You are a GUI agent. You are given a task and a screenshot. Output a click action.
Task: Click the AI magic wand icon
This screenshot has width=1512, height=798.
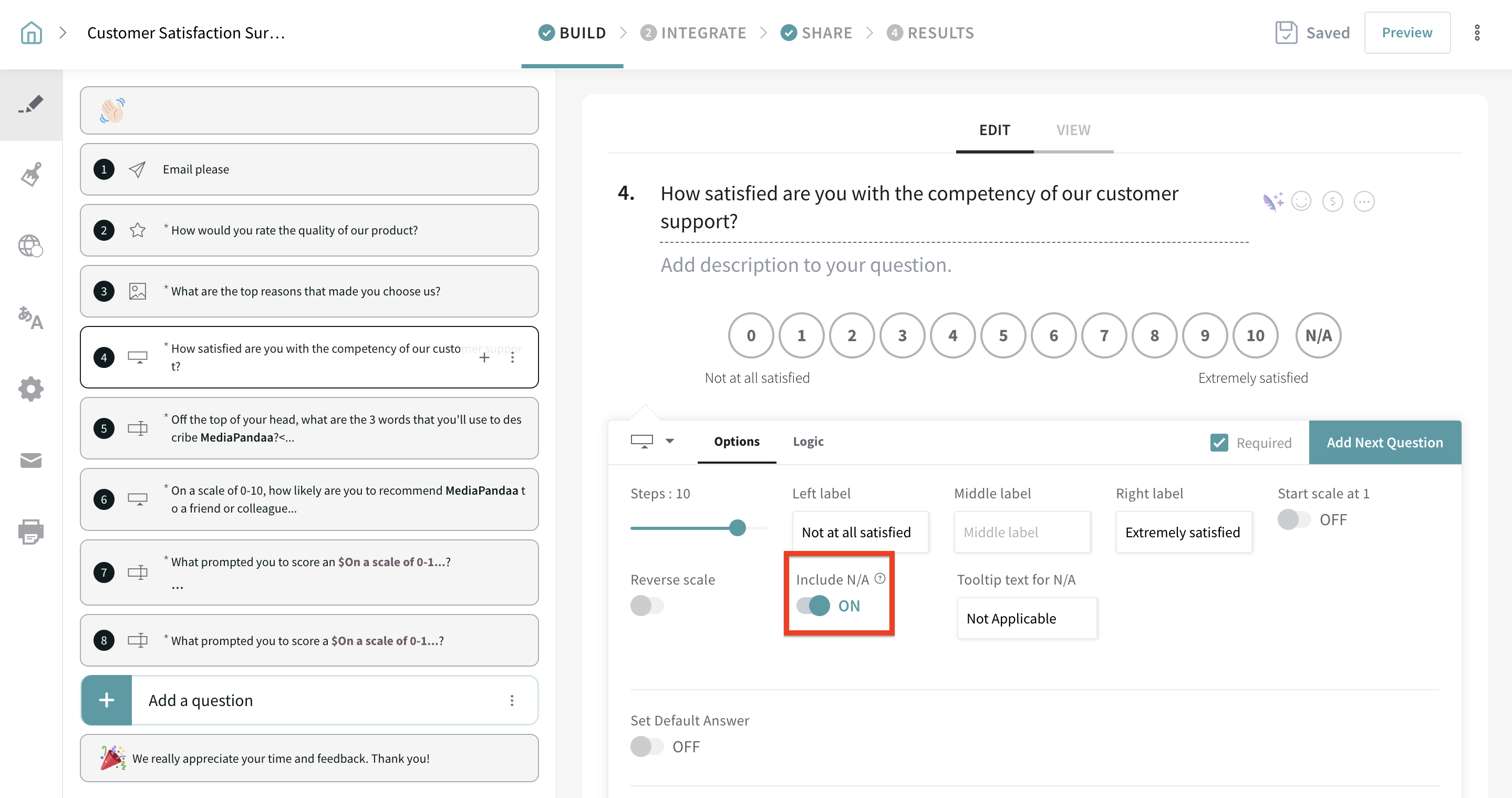click(x=1272, y=201)
